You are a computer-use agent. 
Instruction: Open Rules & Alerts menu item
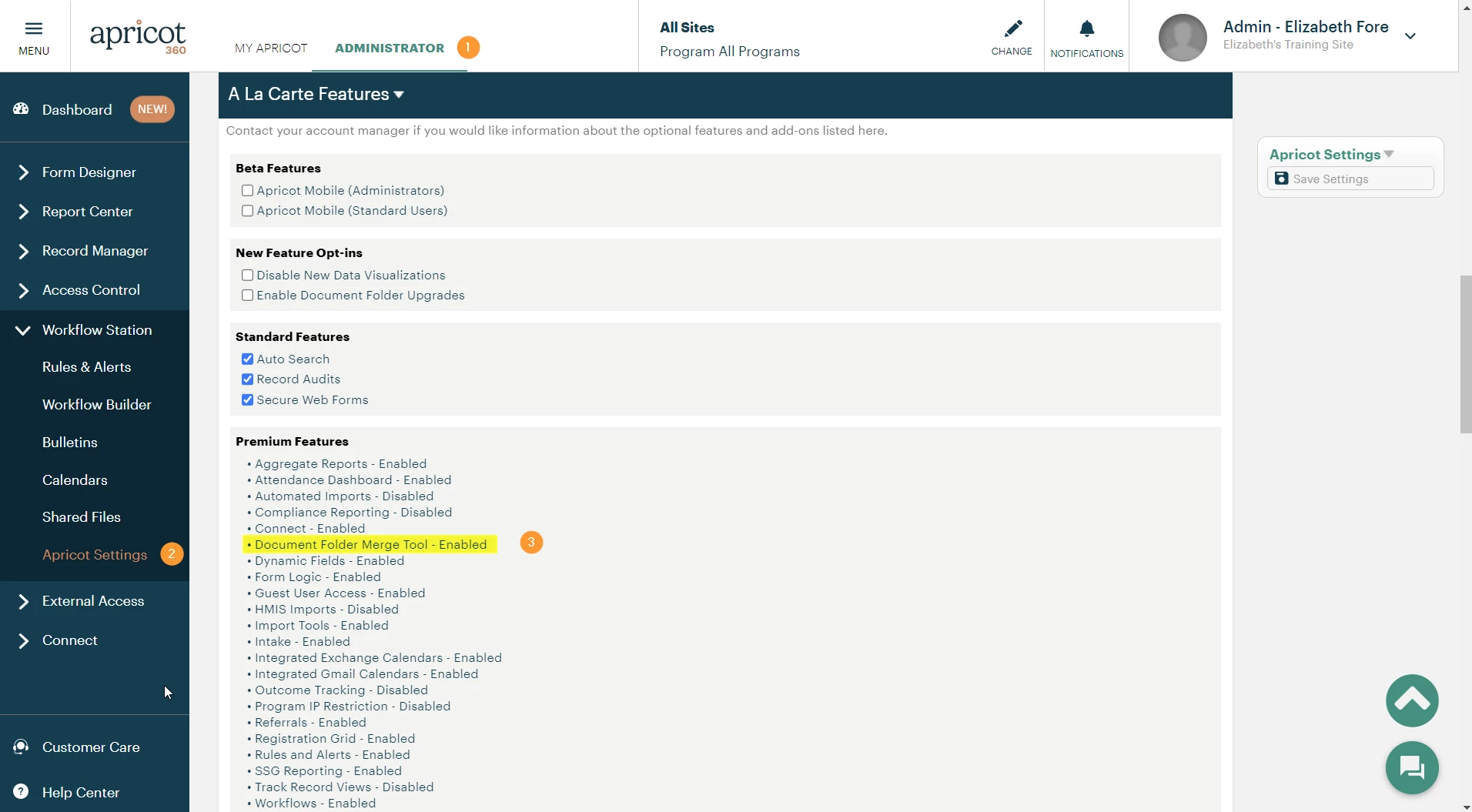coord(86,367)
